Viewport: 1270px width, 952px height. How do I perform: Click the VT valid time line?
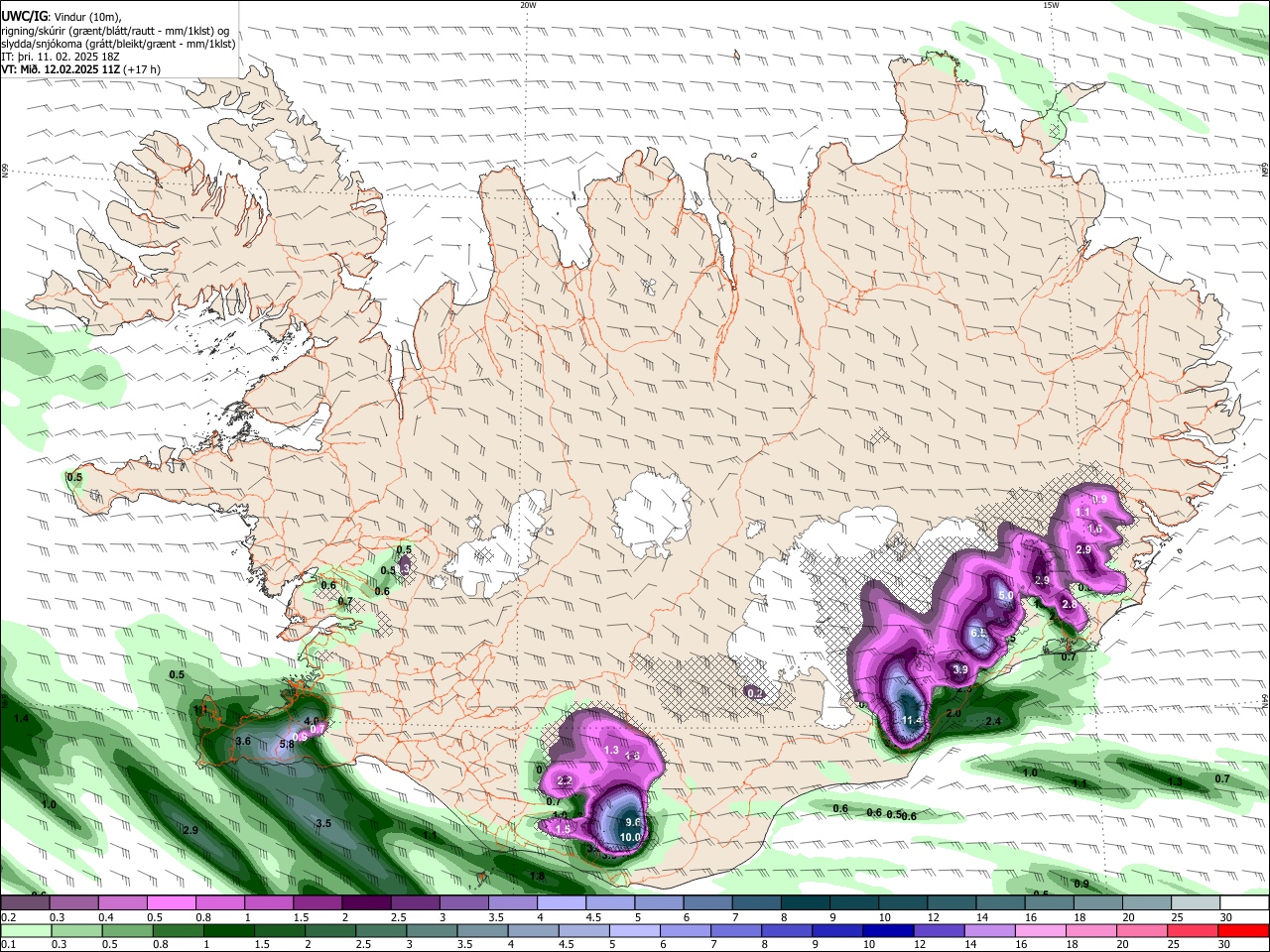pos(81,70)
